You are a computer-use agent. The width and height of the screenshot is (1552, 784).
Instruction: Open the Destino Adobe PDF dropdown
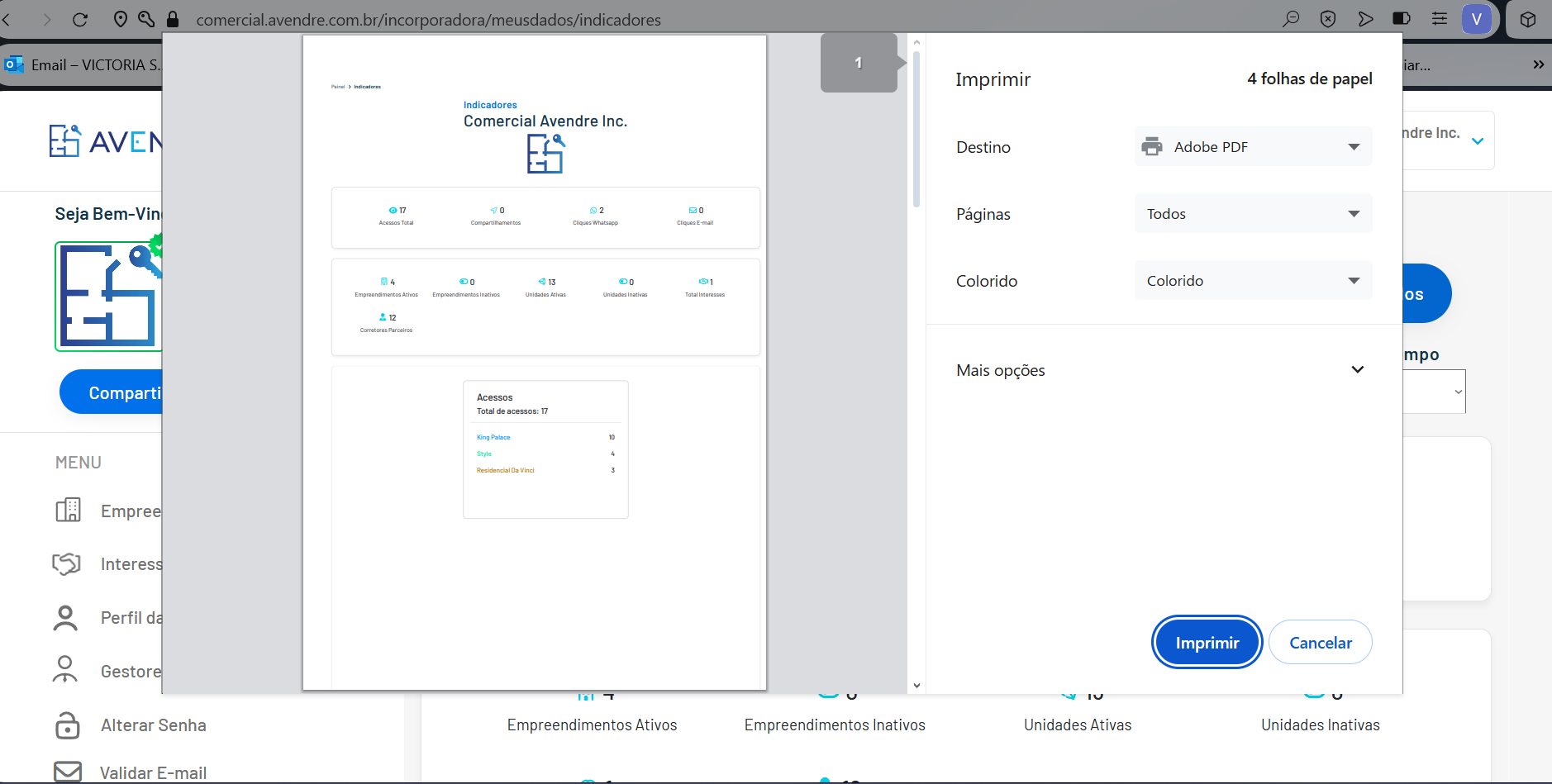(x=1253, y=146)
